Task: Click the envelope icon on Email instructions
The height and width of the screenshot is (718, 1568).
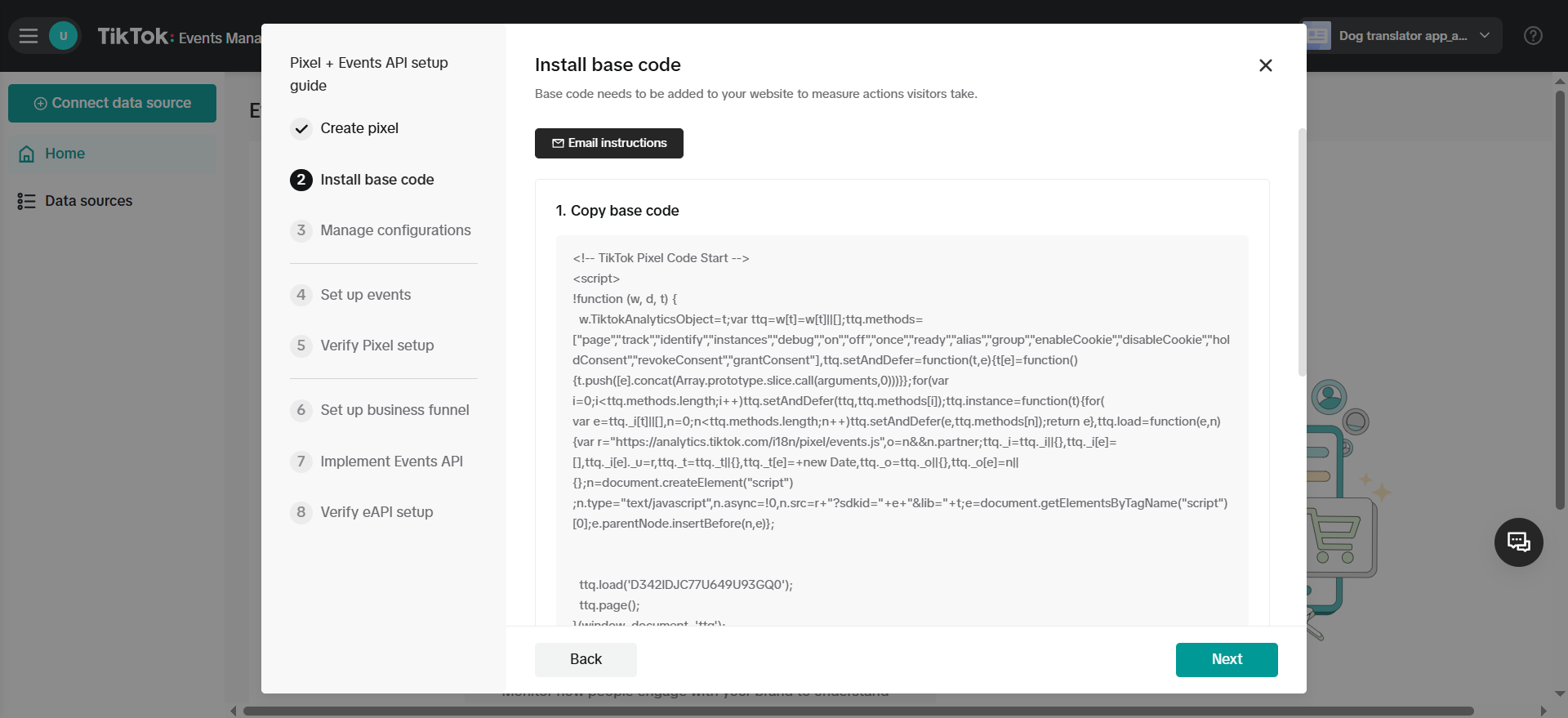Action: click(x=558, y=143)
